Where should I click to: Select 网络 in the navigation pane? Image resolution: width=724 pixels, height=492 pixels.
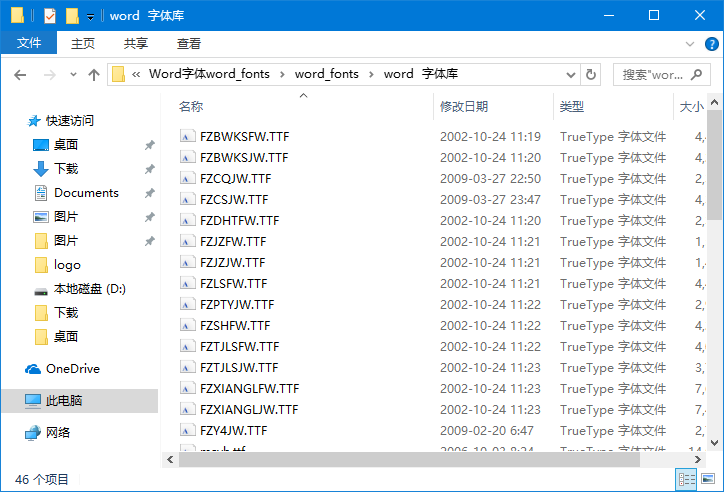tap(47, 432)
